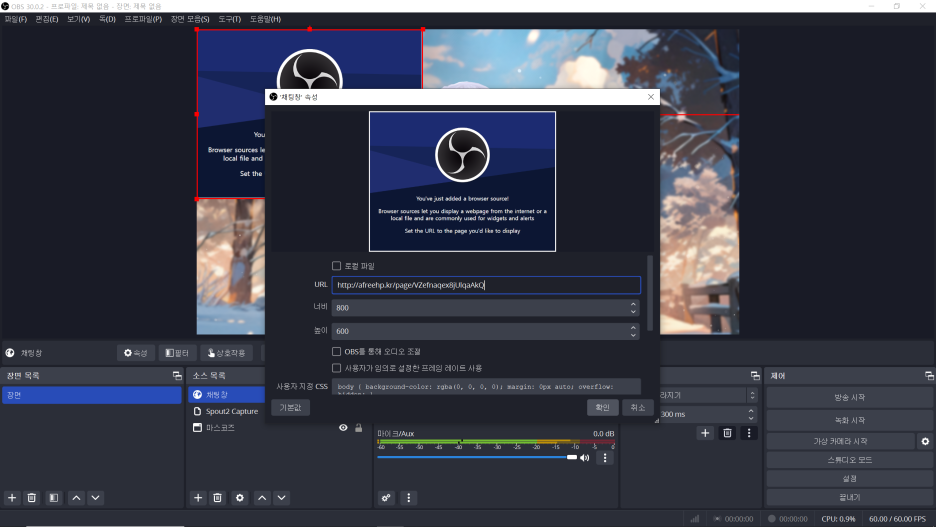This screenshot has height=527, width=936.
Task: Open the 도구(T) menu
Action: click(229, 19)
